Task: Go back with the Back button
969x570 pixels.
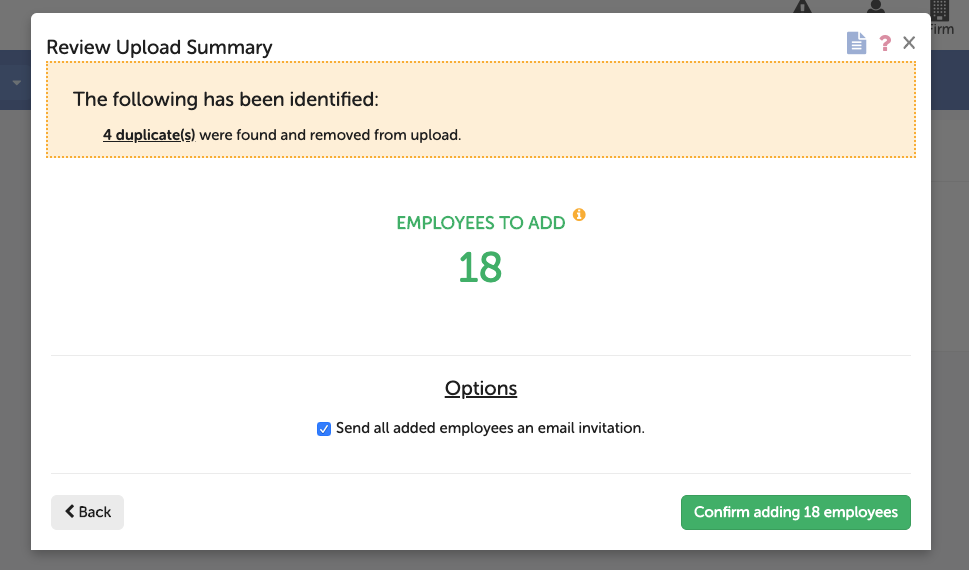Action: coord(87,512)
